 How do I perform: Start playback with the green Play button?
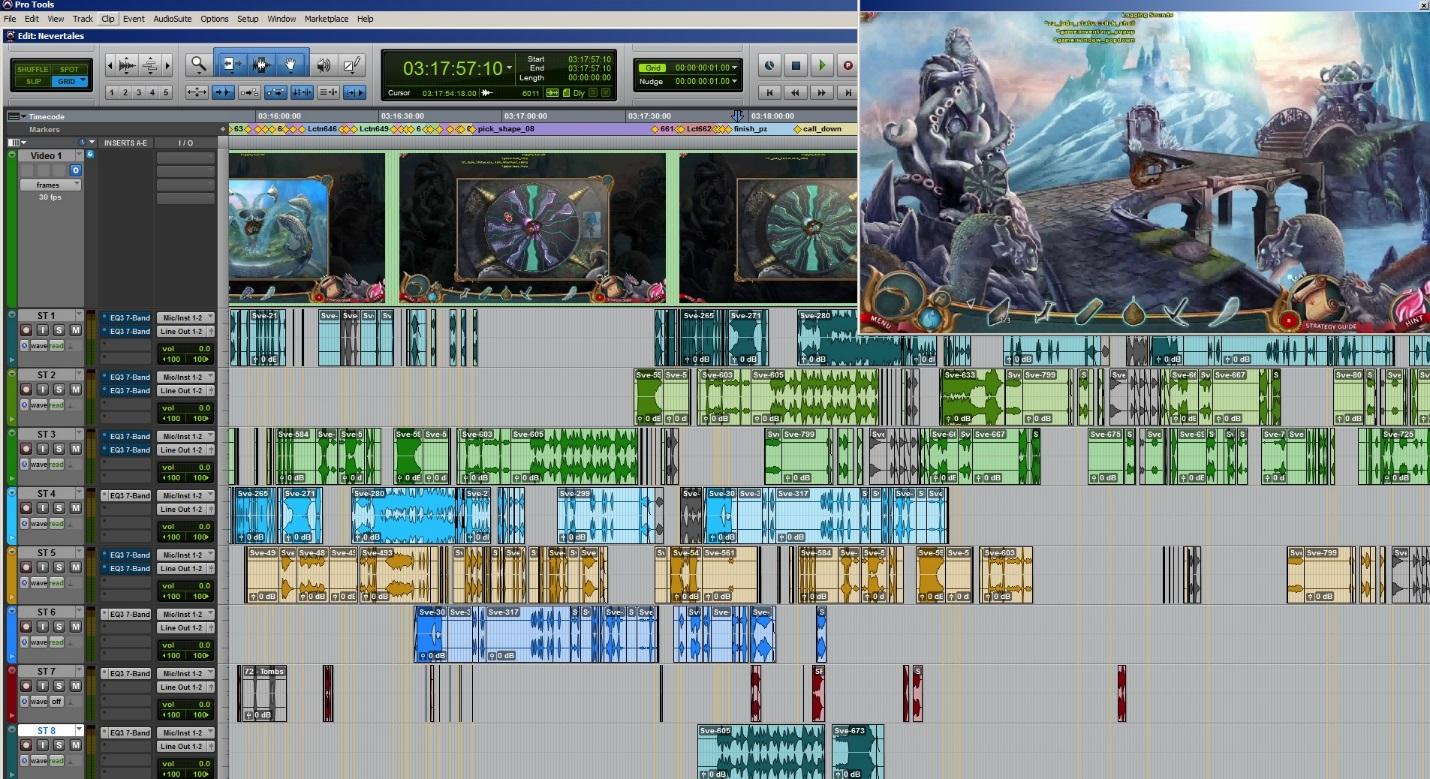[821, 65]
